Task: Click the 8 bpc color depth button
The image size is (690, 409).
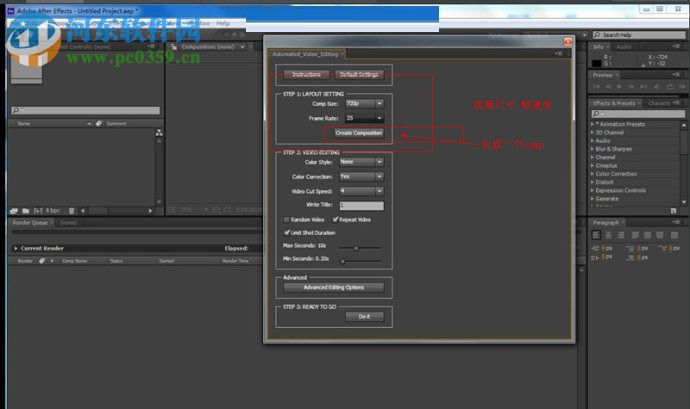Action: pos(52,211)
